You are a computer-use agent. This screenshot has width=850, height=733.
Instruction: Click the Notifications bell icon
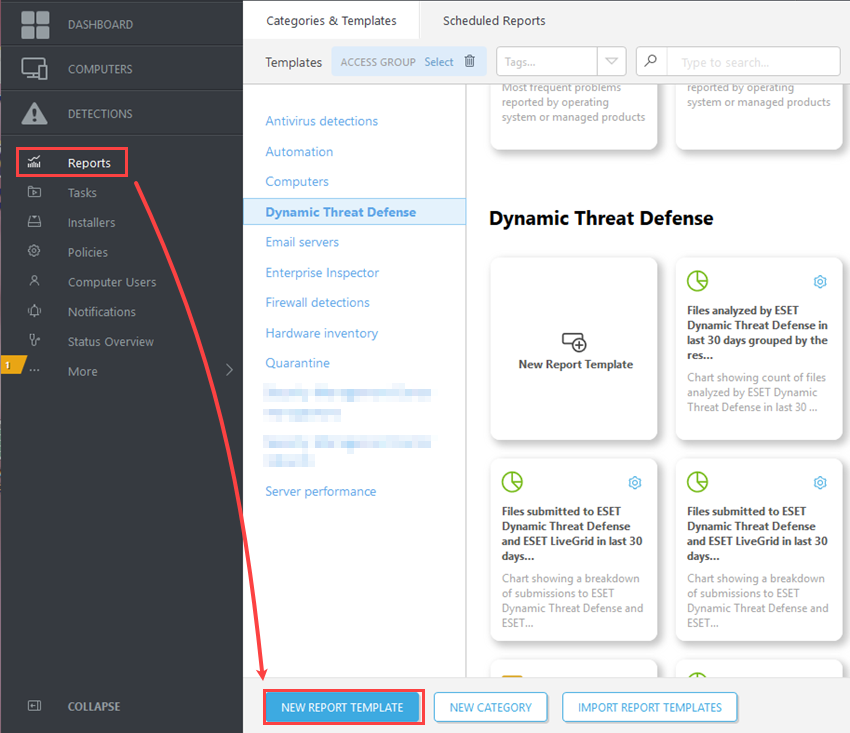[x=34, y=311]
